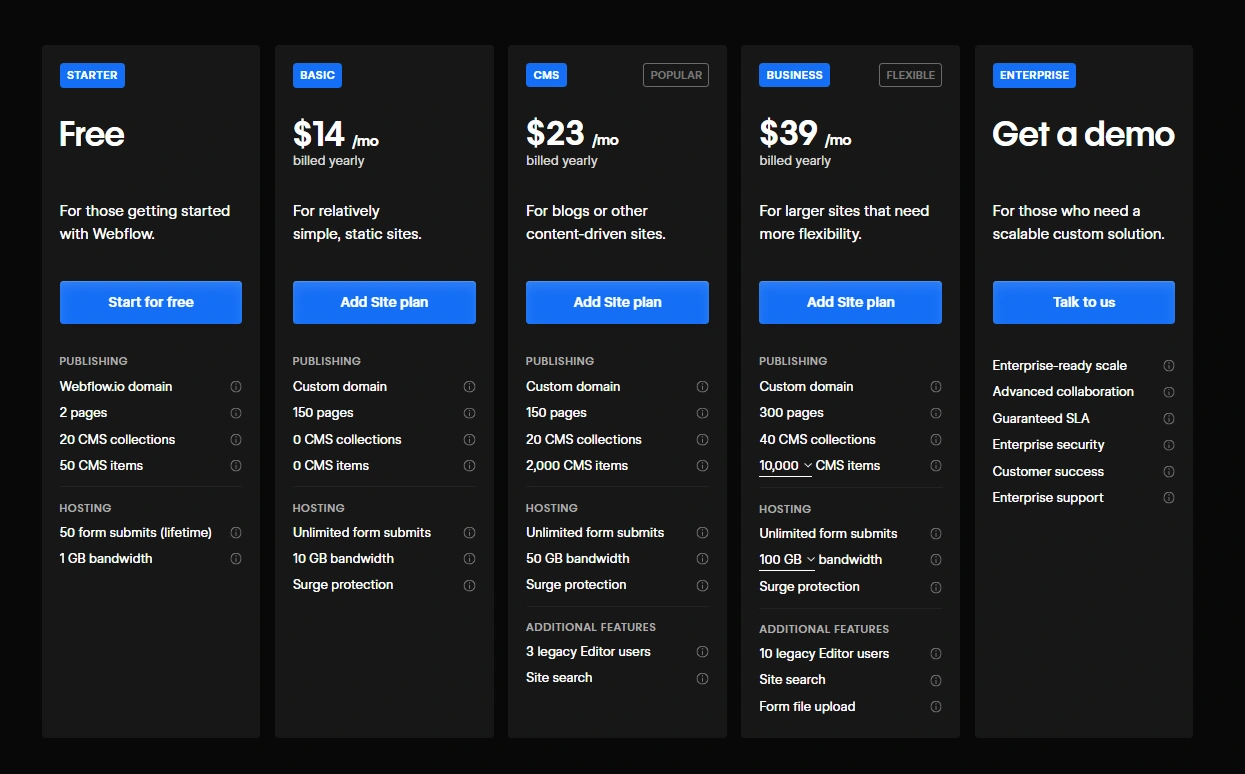Expand the 10,000 CMS items dropdown
The height and width of the screenshot is (774, 1245).
786,466
